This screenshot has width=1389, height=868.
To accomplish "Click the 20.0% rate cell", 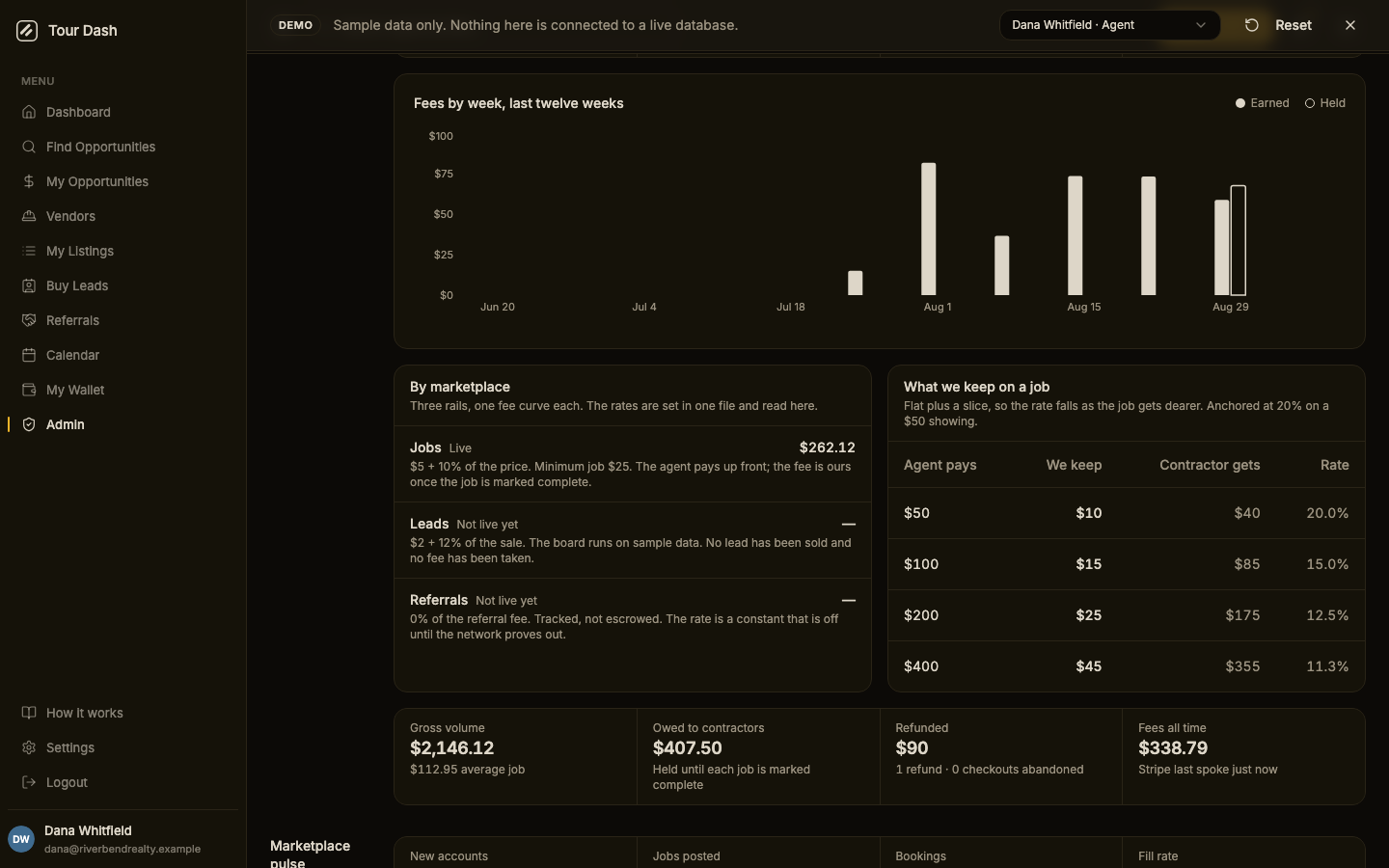I will (x=1327, y=513).
